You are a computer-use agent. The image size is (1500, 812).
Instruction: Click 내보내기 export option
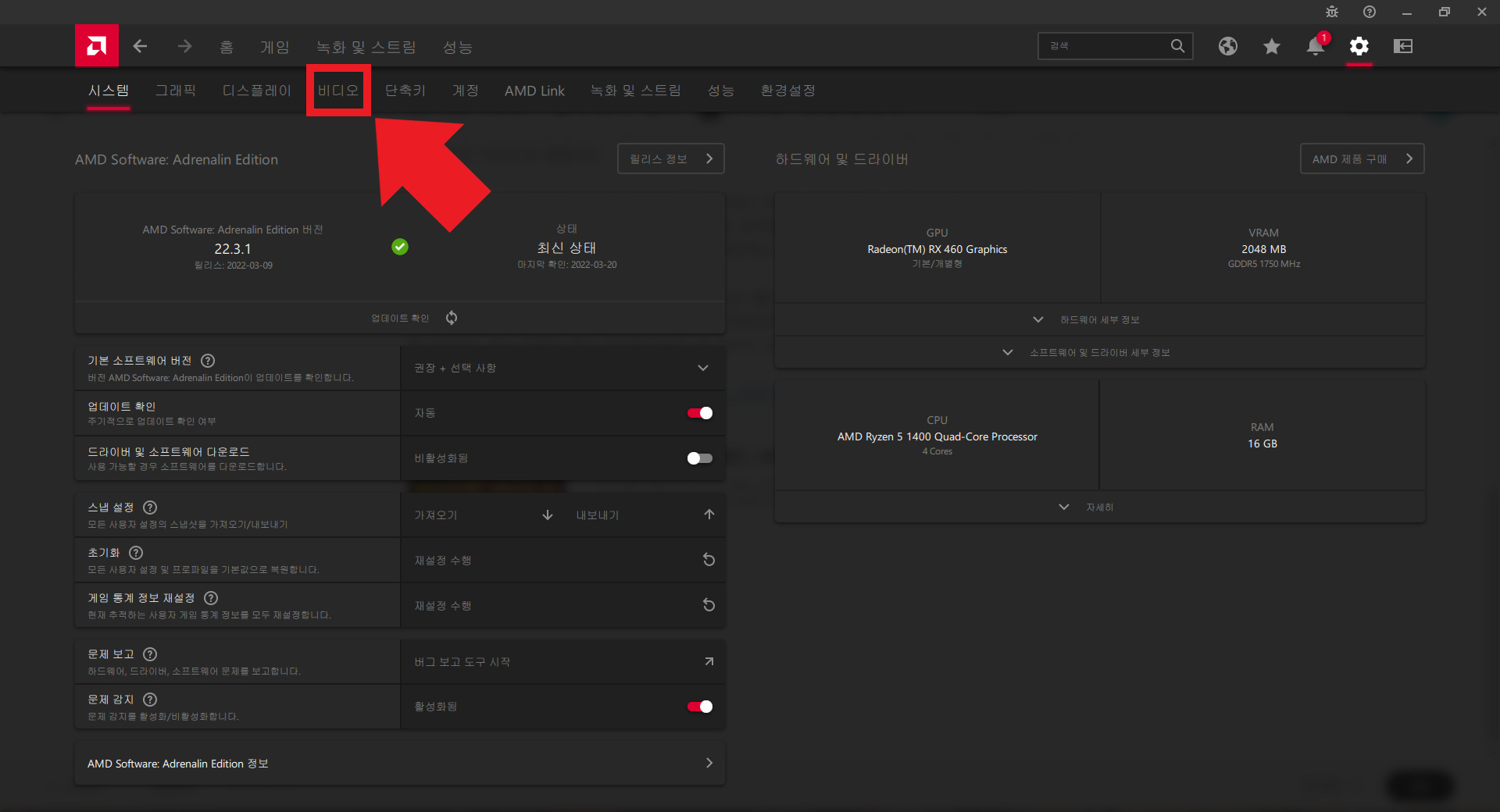[598, 515]
